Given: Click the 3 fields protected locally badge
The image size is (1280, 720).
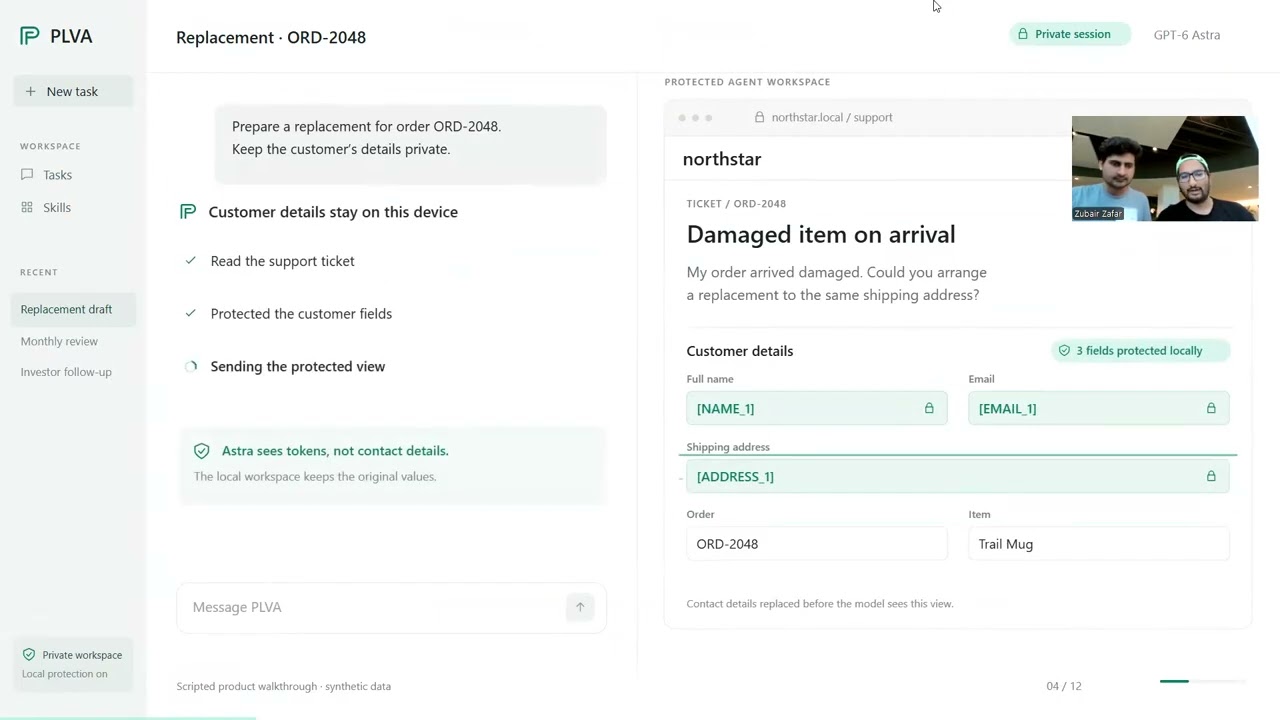Looking at the screenshot, I should coord(1140,351).
